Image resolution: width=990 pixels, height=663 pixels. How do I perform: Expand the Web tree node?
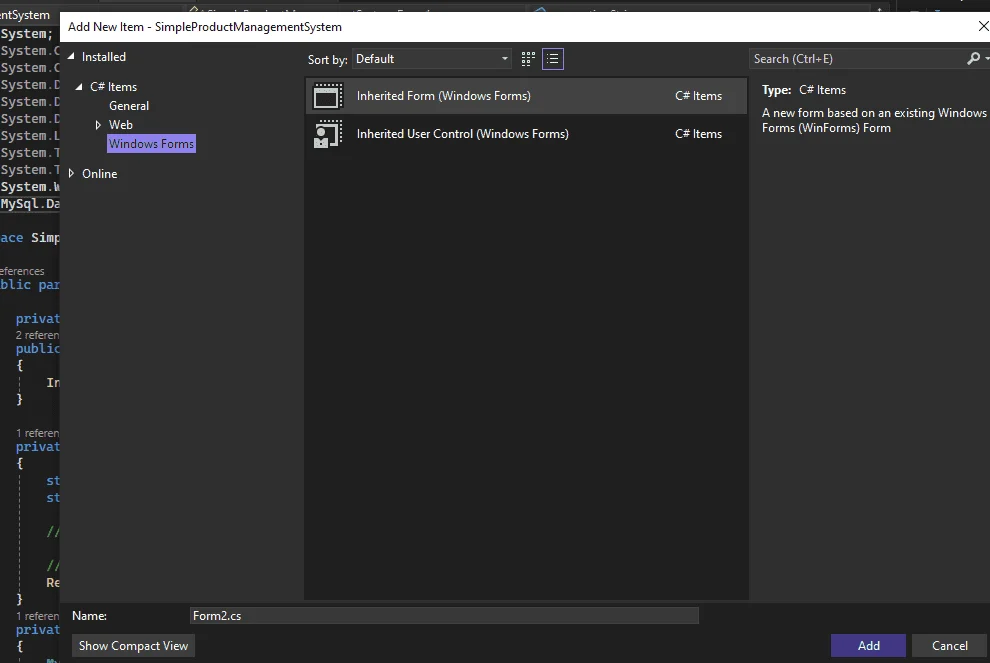(98, 125)
